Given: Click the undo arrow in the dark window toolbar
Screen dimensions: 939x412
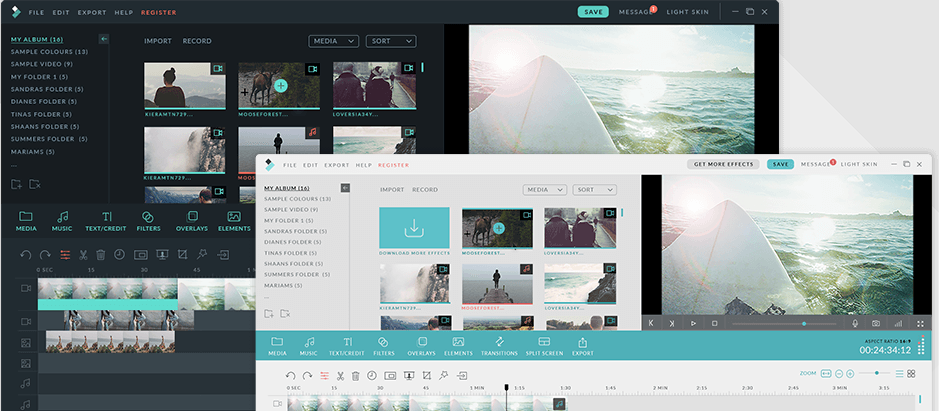Looking at the screenshot, I should (x=26, y=255).
